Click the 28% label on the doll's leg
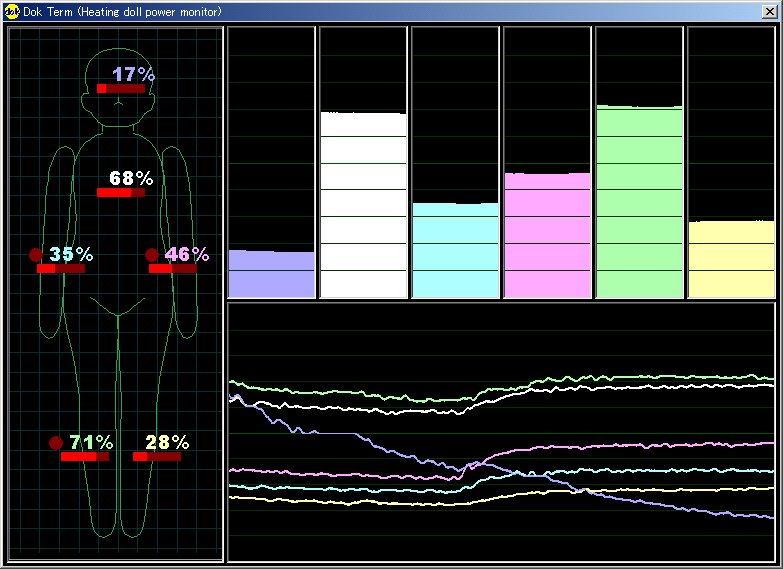The height and width of the screenshot is (569, 783). click(x=167, y=442)
